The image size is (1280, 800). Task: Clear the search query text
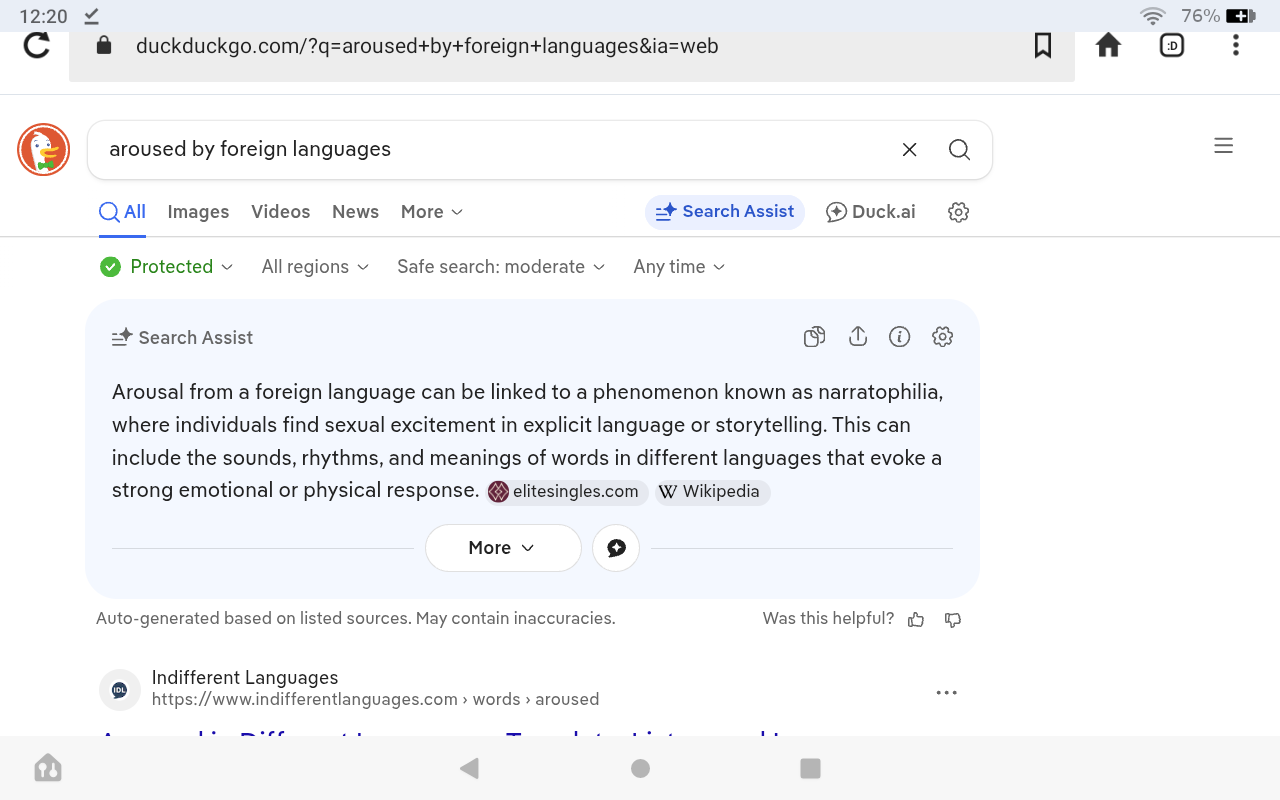[909, 150]
